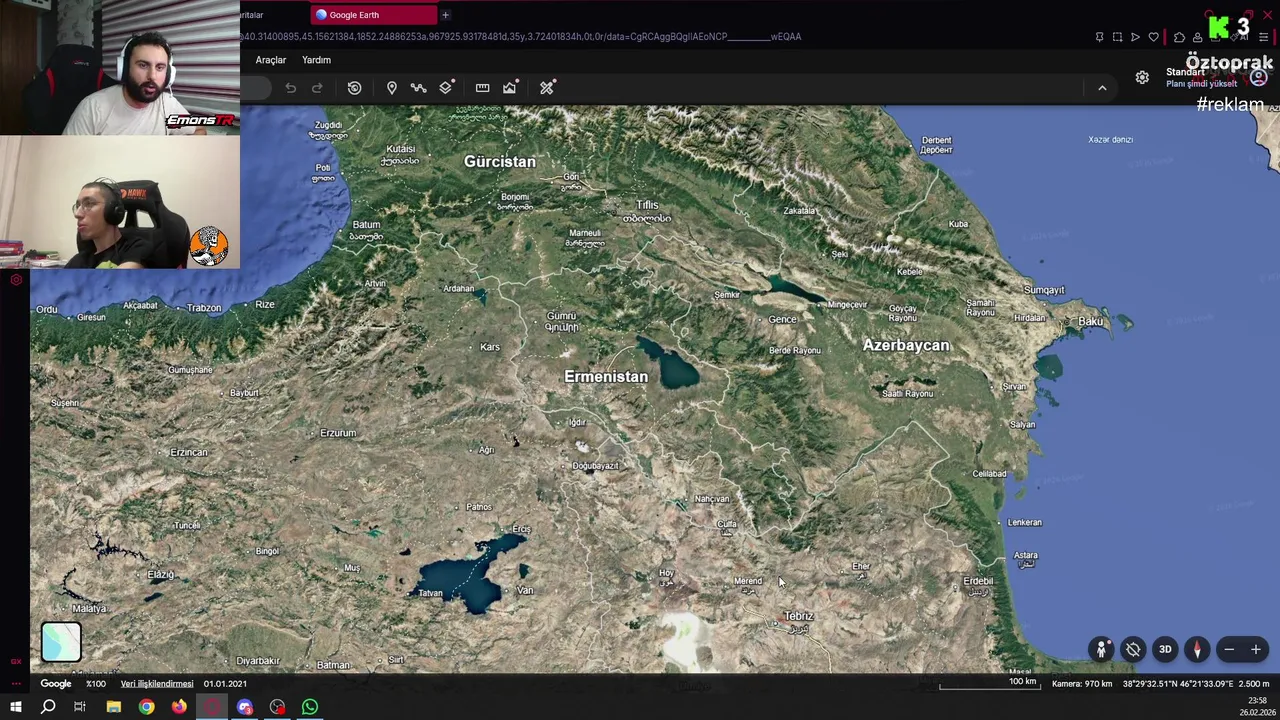Open the map style thumbnail preview

(61, 642)
